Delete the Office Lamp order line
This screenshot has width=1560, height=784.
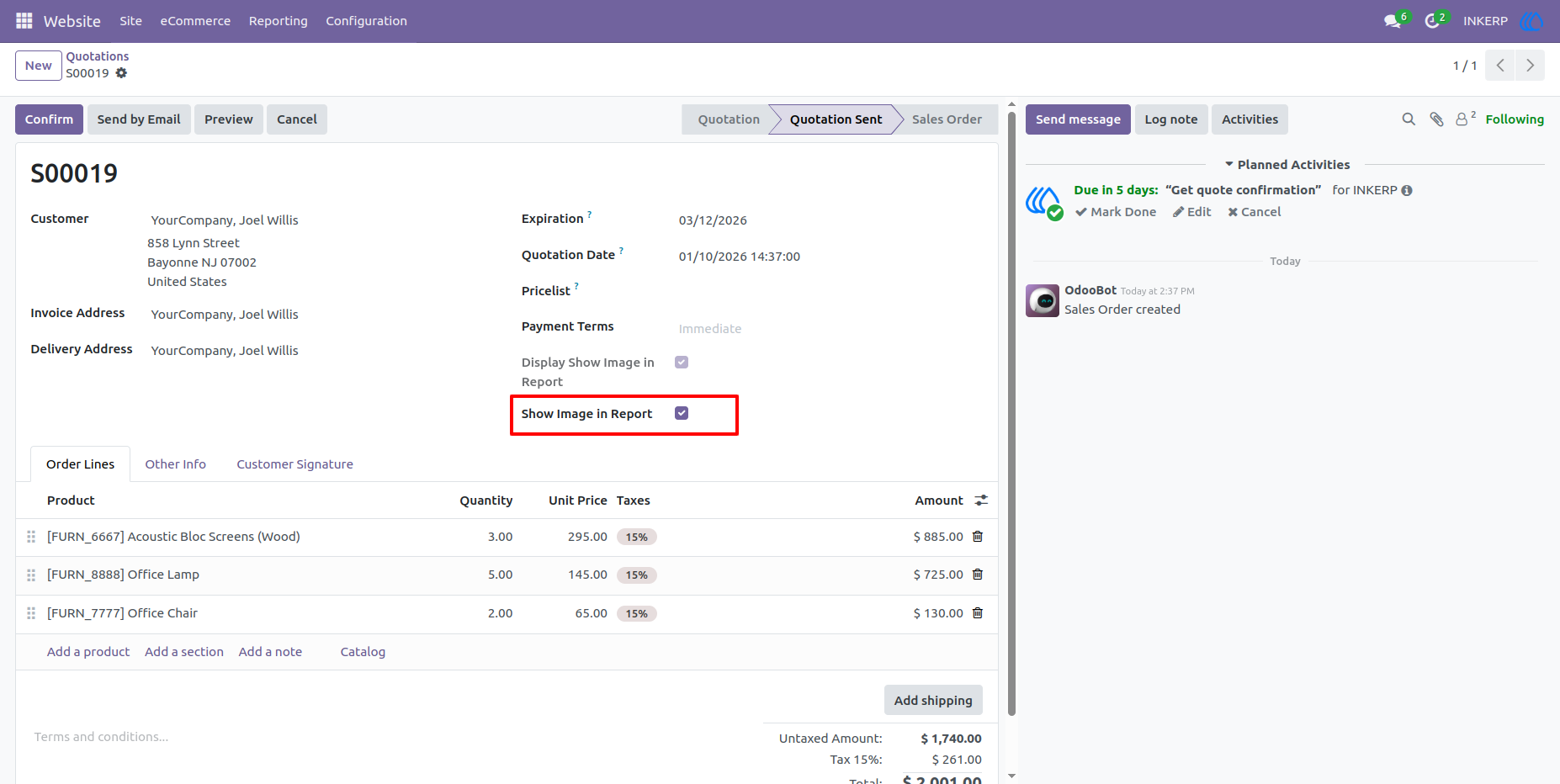click(978, 575)
